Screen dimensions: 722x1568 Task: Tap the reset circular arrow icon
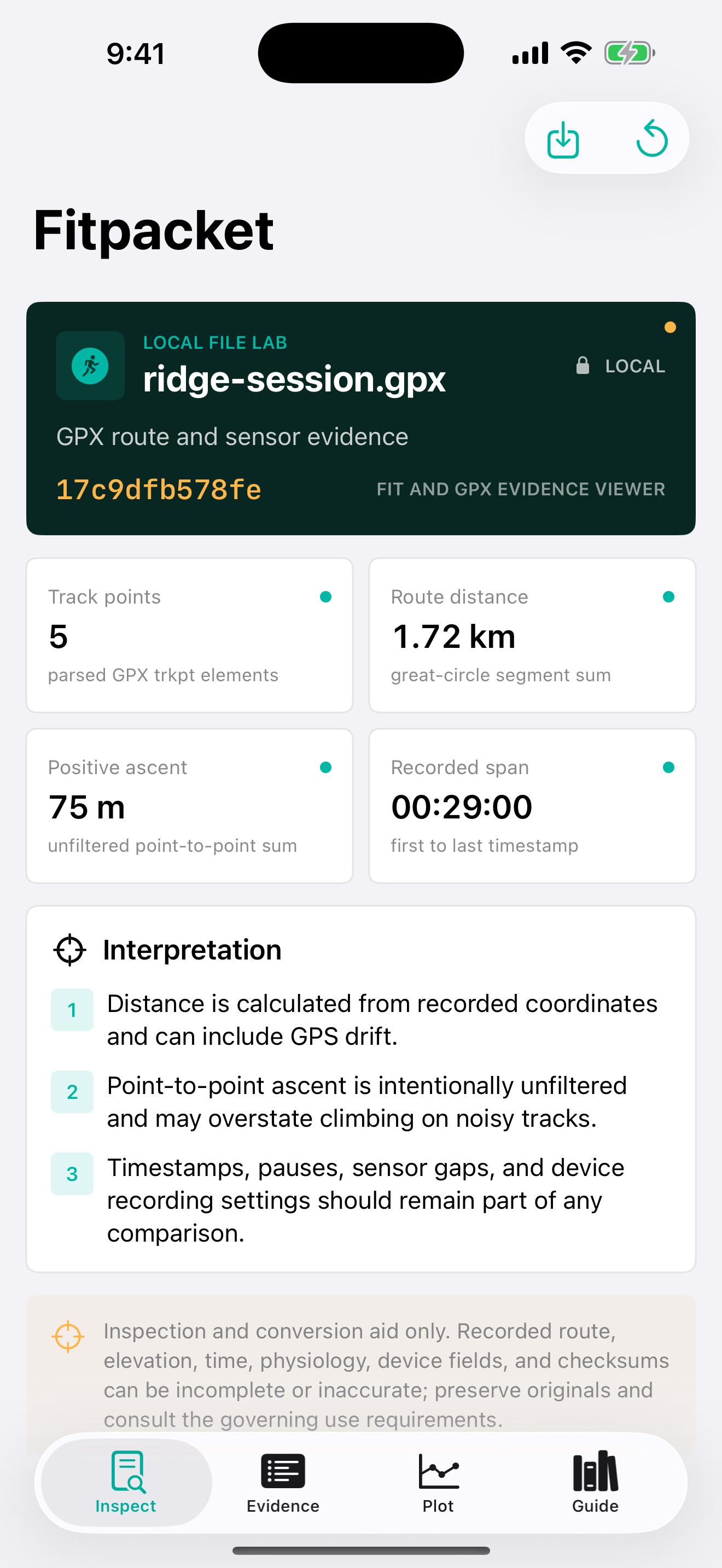point(652,138)
